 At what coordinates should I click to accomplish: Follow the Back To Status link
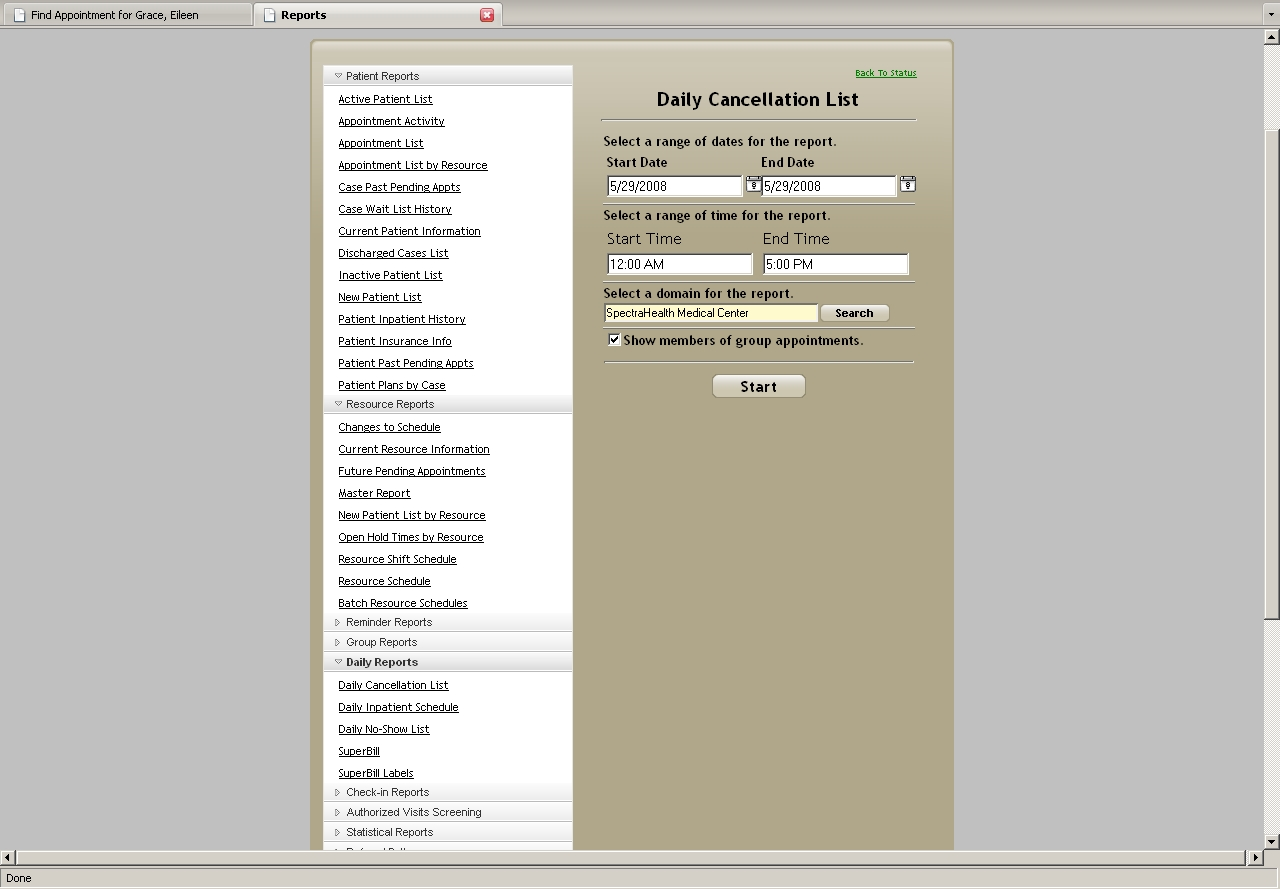tap(885, 73)
